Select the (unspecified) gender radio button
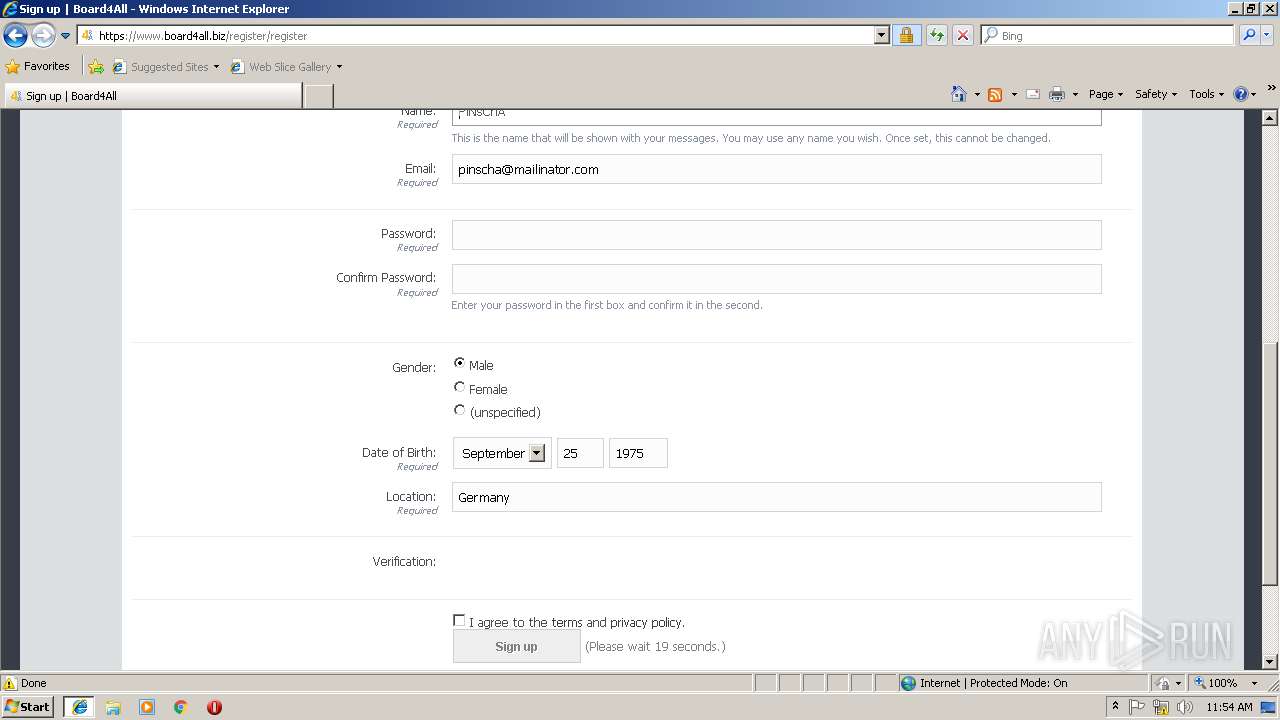This screenshot has height=720, width=1280. [459, 410]
